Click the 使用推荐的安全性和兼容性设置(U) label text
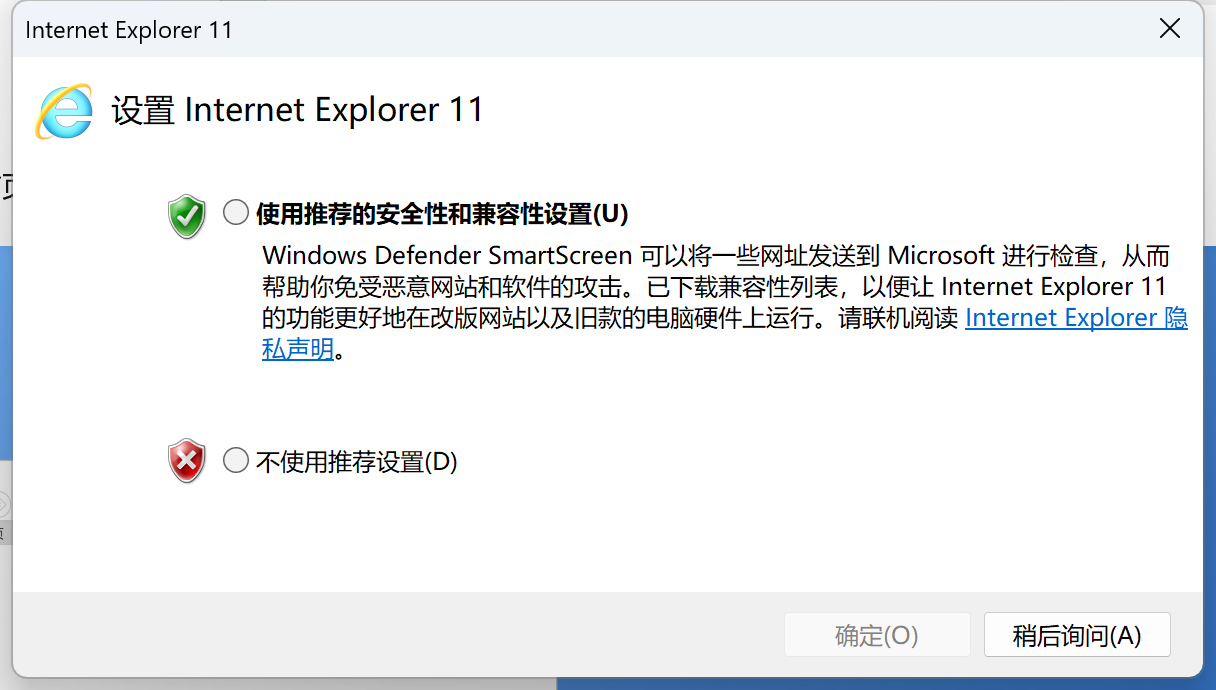Viewport: 1216px width, 690px height. [442, 214]
